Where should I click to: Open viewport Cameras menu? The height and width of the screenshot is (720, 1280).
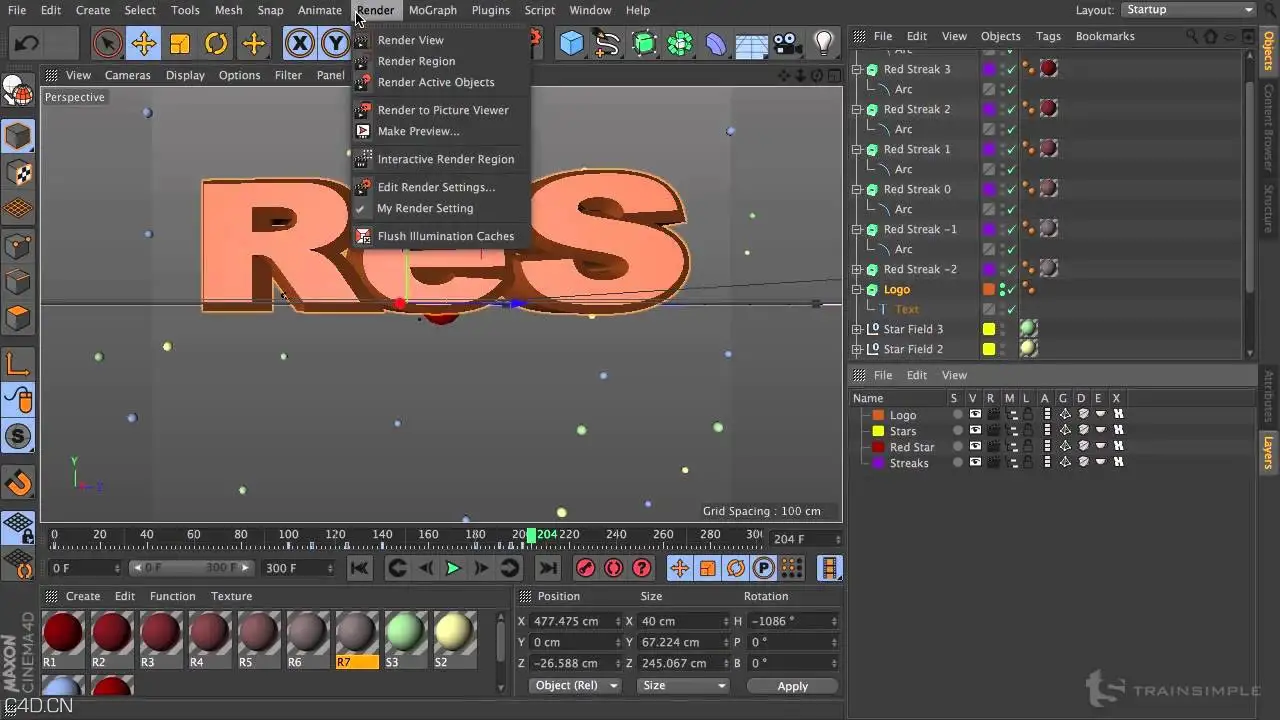coord(128,75)
